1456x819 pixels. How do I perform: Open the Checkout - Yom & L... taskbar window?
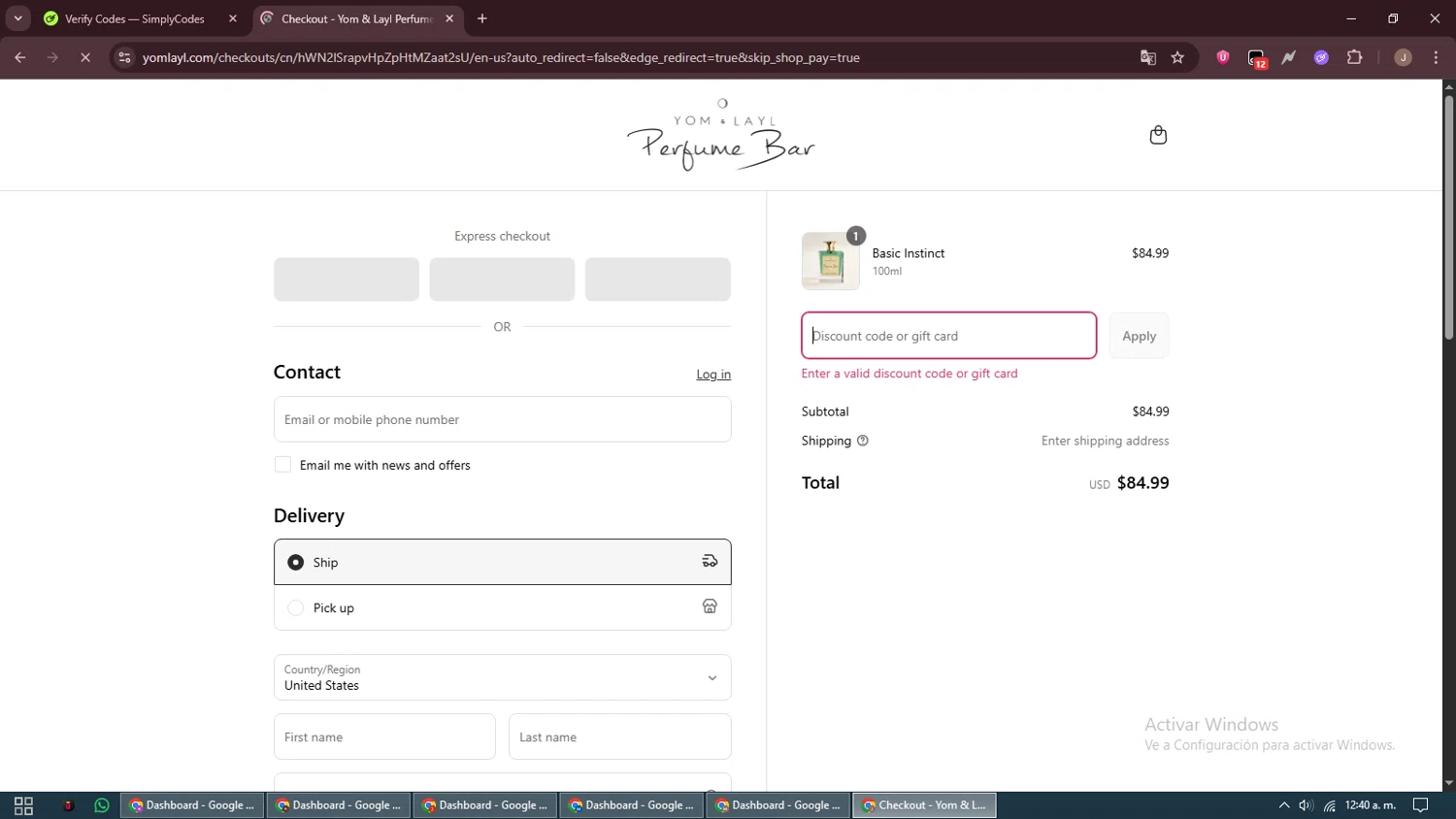pyautogui.click(x=924, y=805)
